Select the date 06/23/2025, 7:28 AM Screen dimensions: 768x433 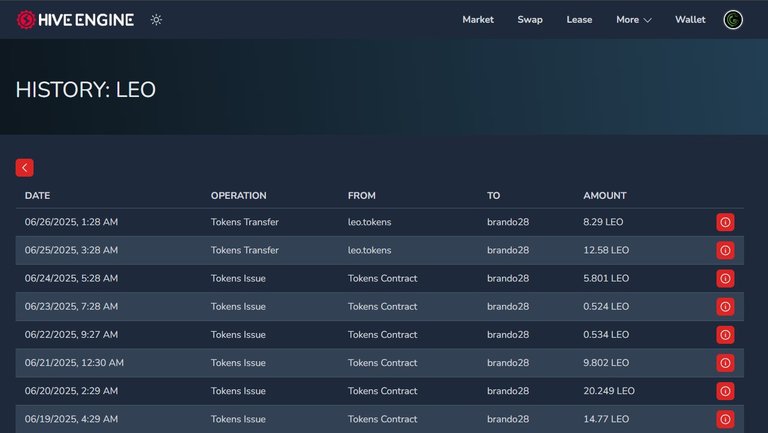pyautogui.click(x=71, y=306)
